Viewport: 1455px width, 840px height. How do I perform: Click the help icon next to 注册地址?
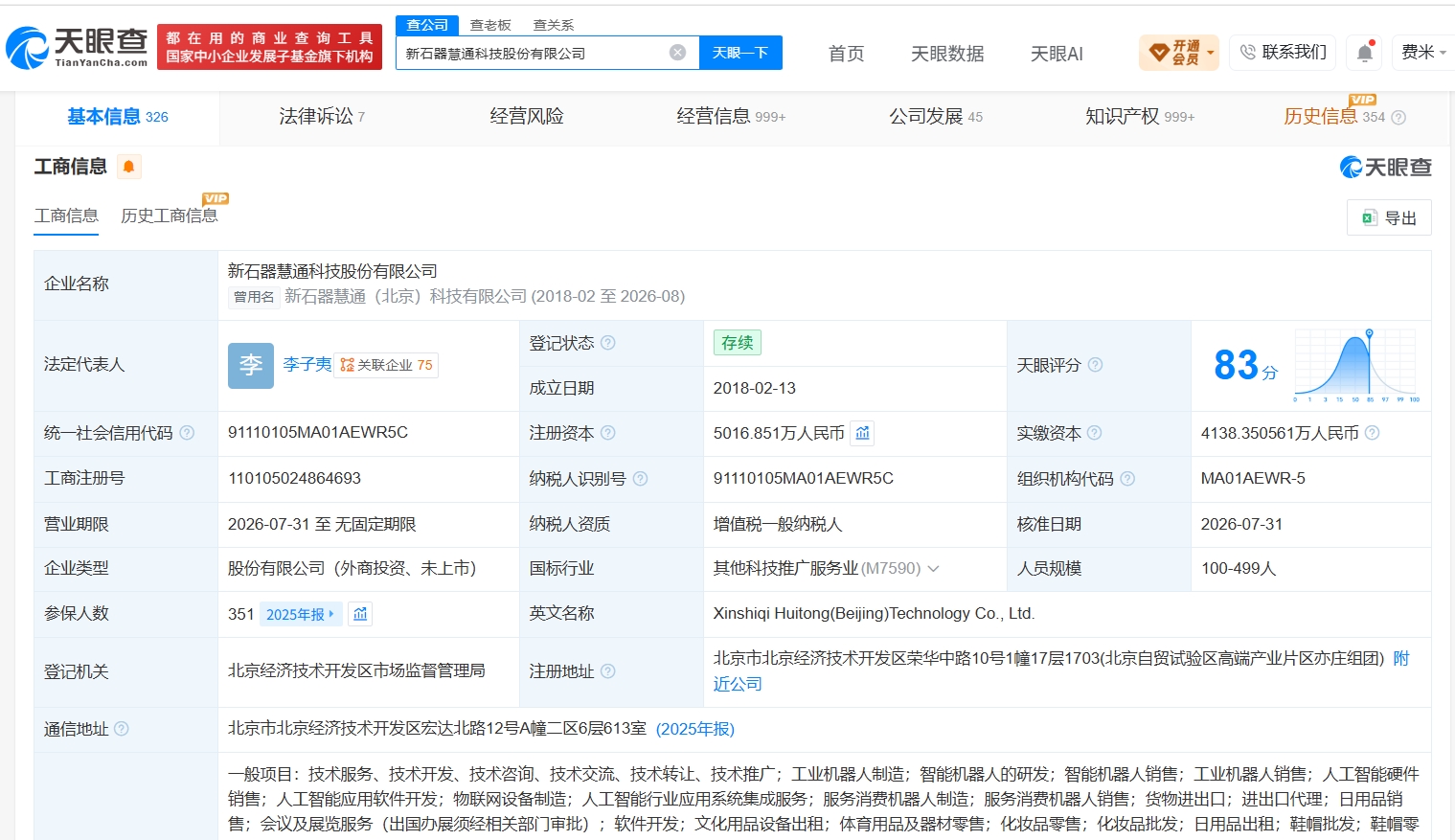click(x=608, y=671)
